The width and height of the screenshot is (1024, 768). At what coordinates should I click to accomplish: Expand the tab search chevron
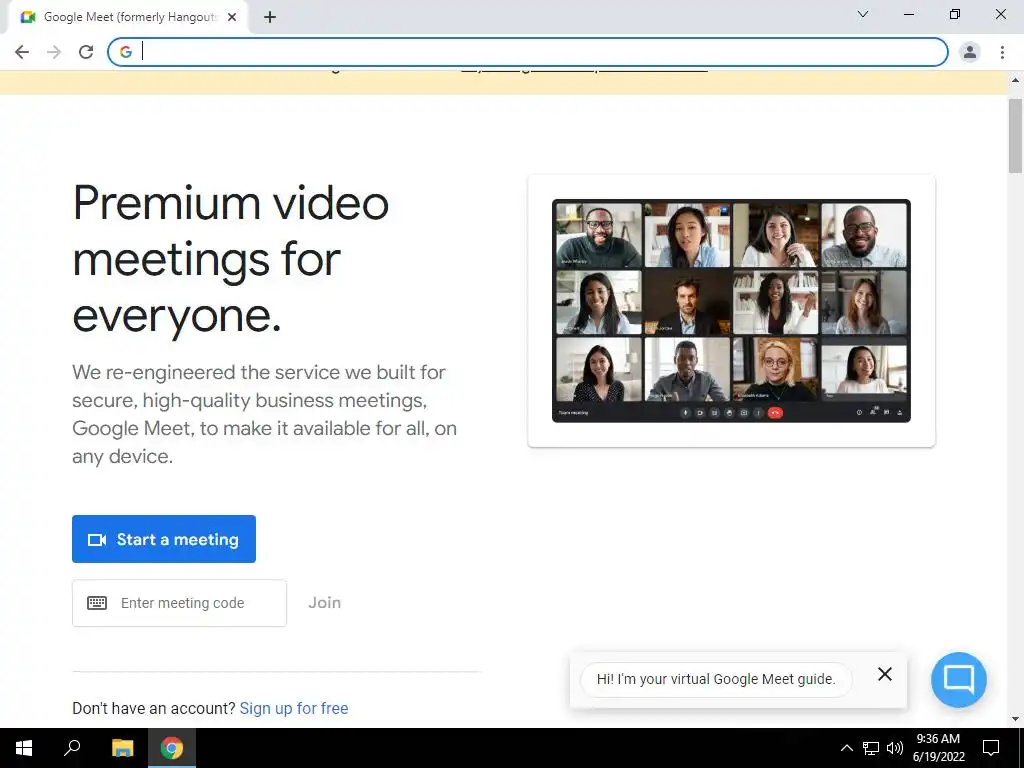[863, 14]
